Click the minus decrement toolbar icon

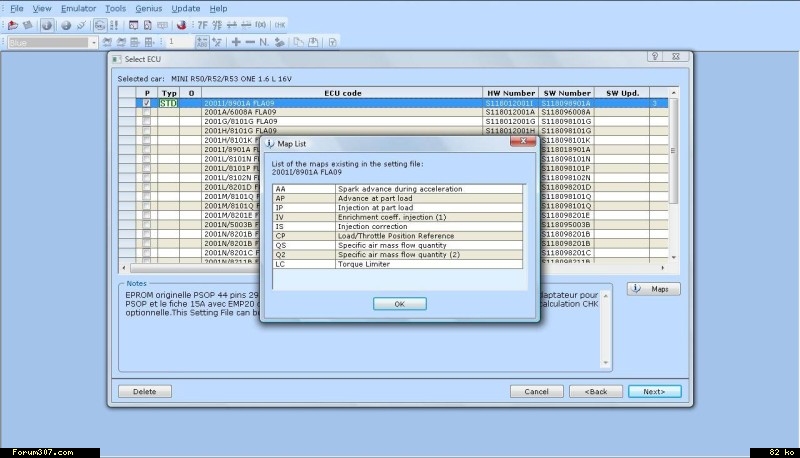tap(250, 42)
